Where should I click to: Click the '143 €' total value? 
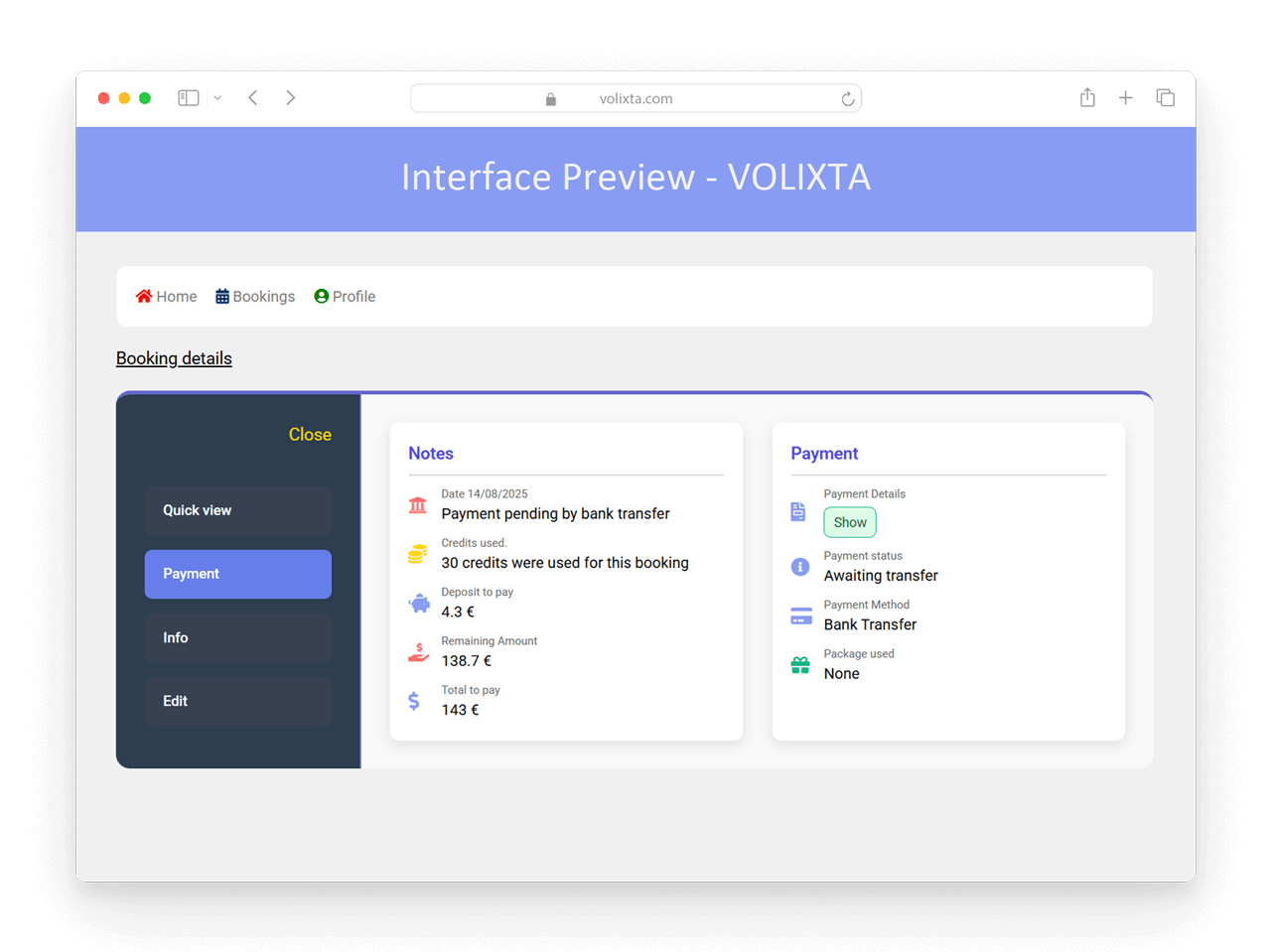pos(460,710)
